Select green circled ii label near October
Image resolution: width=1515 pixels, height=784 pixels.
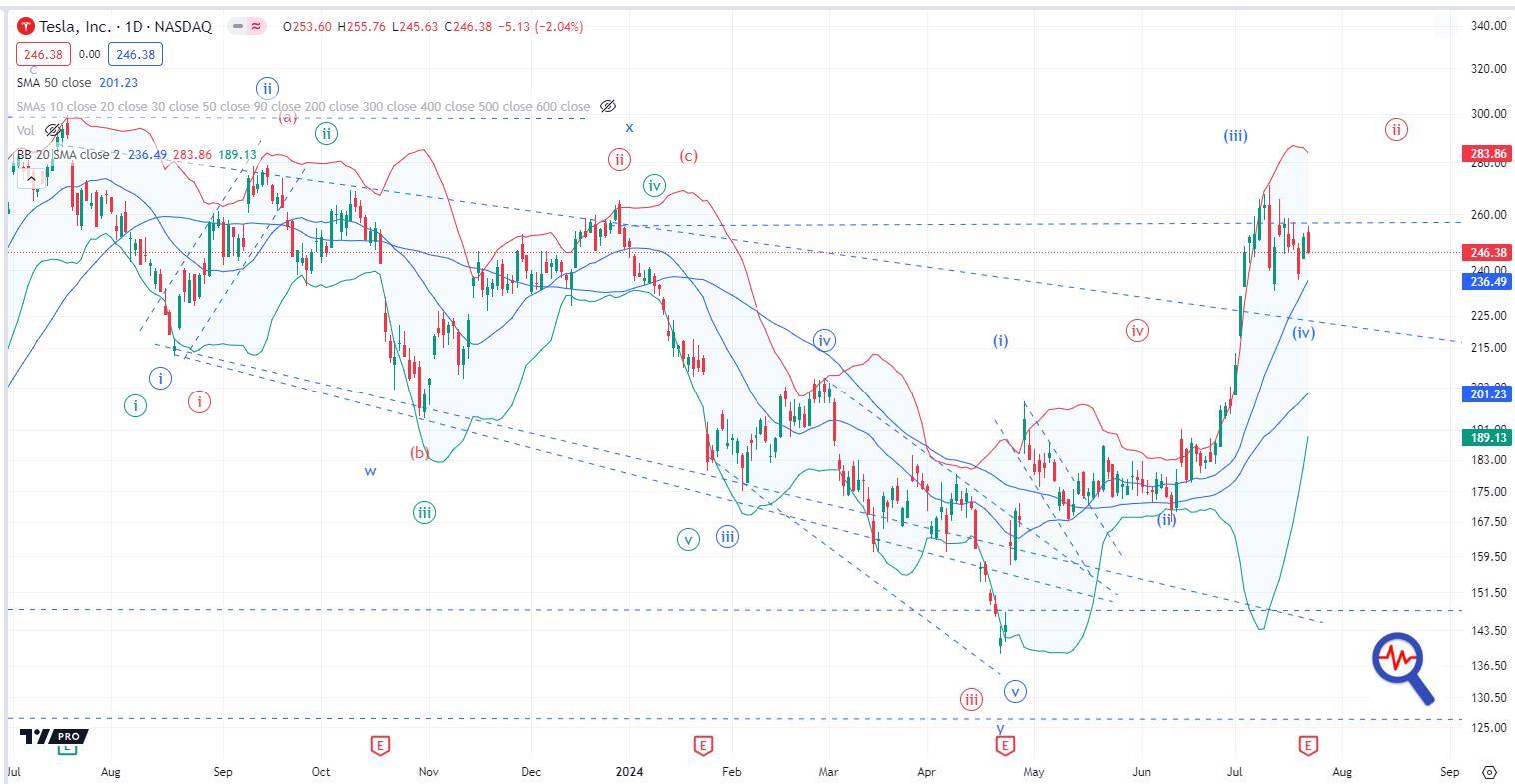click(x=326, y=133)
